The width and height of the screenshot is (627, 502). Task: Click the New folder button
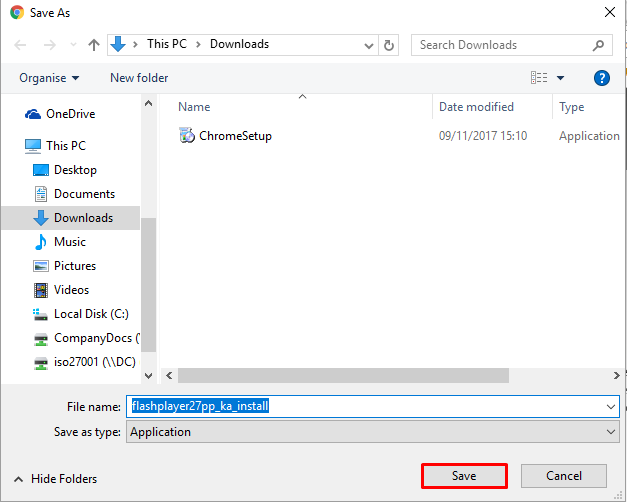[x=139, y=78]
